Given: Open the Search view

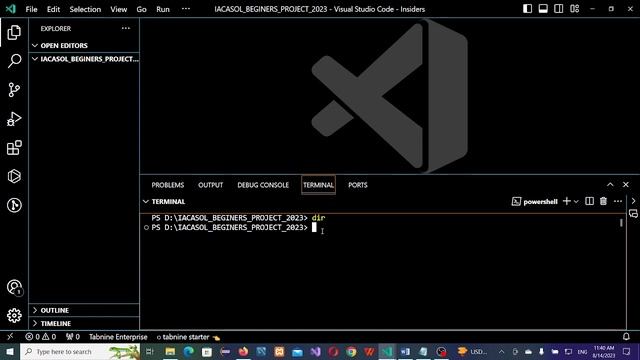Looking at the screenshot, I should coord(14,61).
